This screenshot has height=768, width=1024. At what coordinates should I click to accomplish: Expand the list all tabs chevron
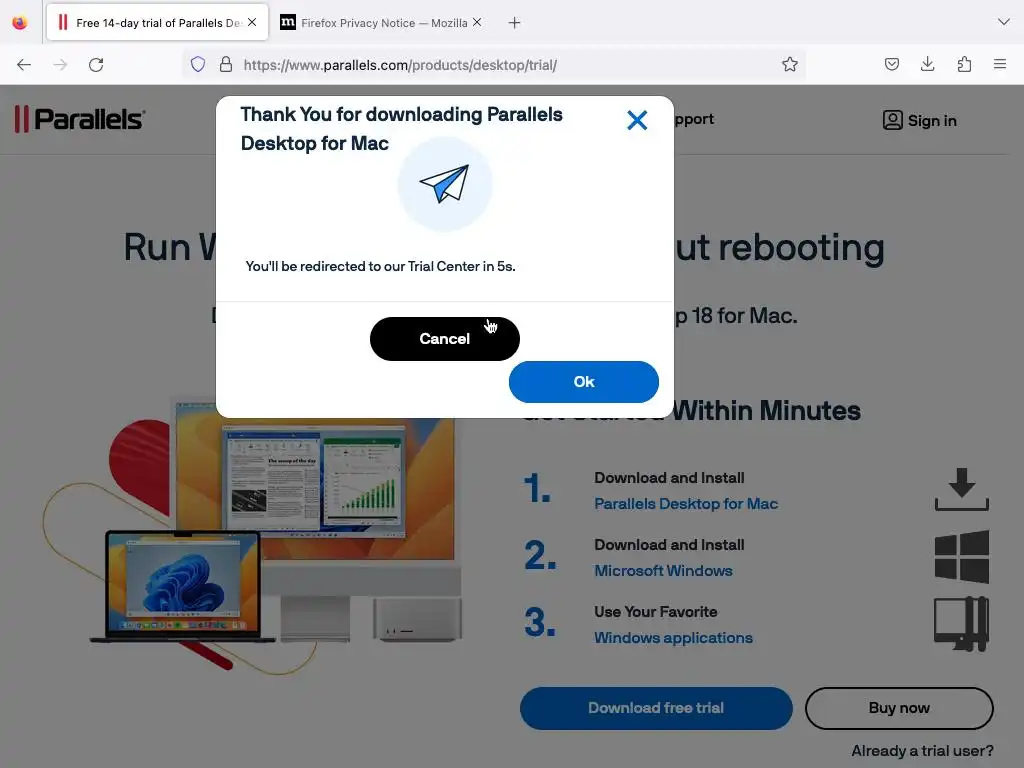point(1004,22)
